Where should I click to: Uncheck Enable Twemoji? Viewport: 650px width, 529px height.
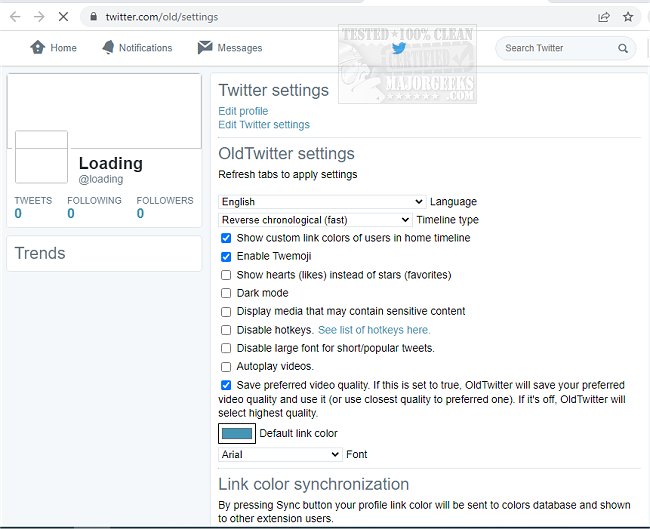(x=226, y=256)
